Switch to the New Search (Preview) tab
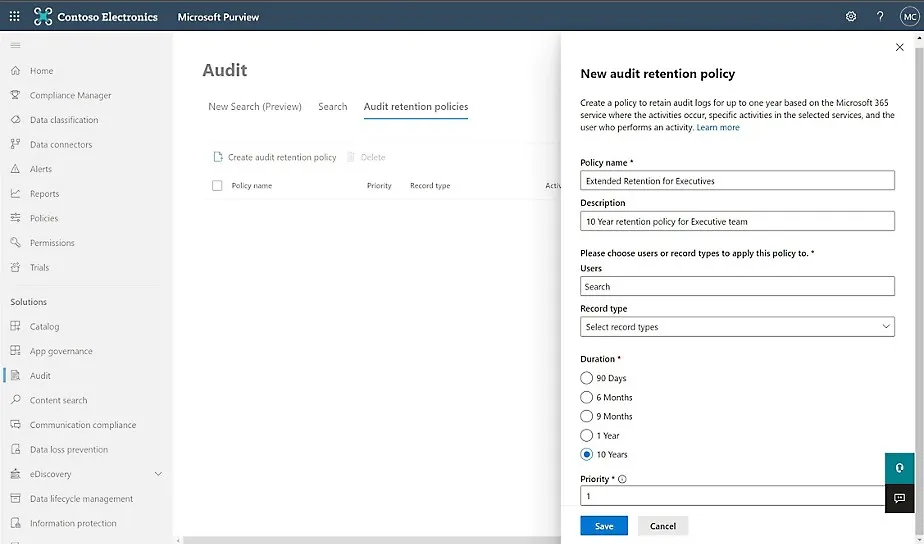Image resolution: width=924 pixels, height=544 pixels. point(254,107)
